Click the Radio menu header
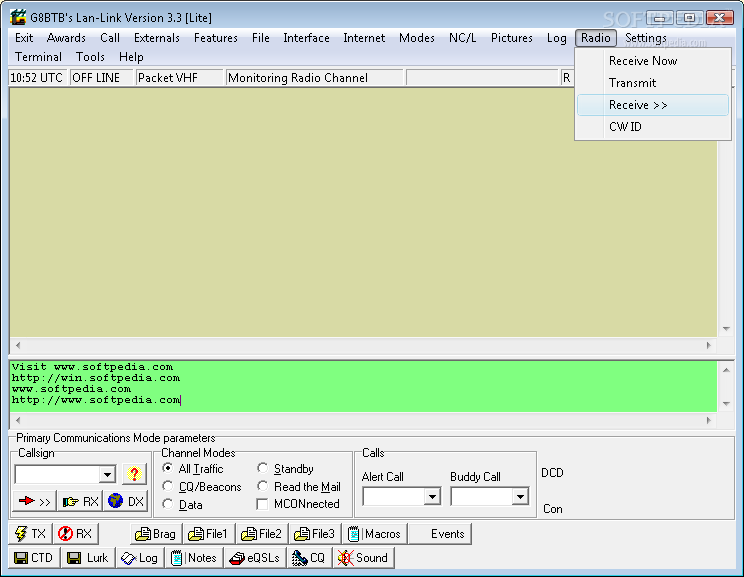 595,38
